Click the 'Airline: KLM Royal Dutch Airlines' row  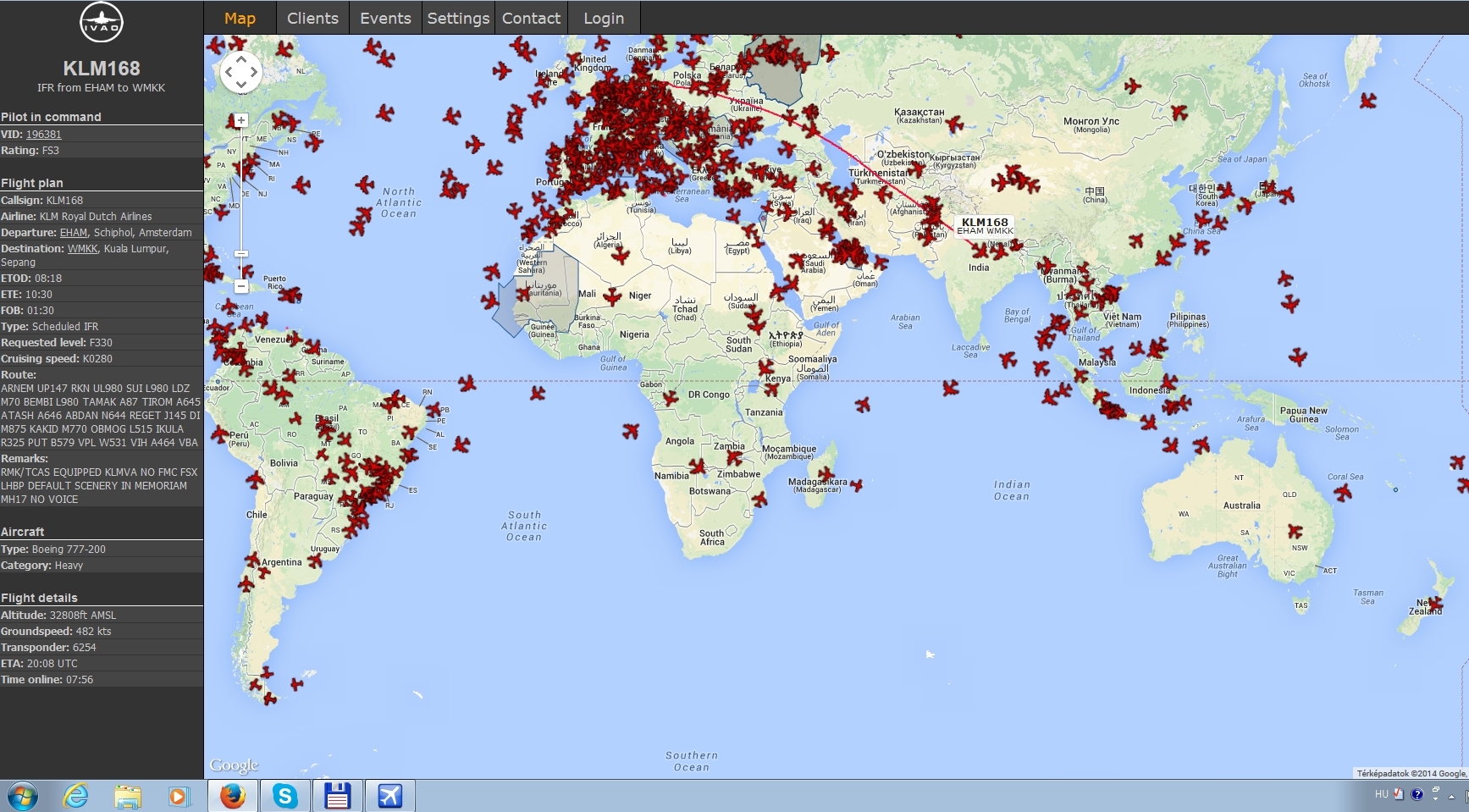pos(102,216)
